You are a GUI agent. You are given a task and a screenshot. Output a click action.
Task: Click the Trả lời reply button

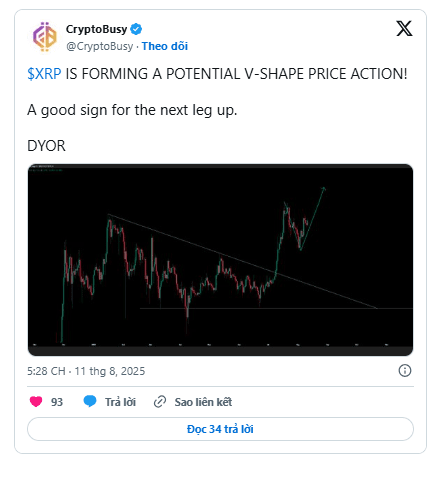click(120, 402)
